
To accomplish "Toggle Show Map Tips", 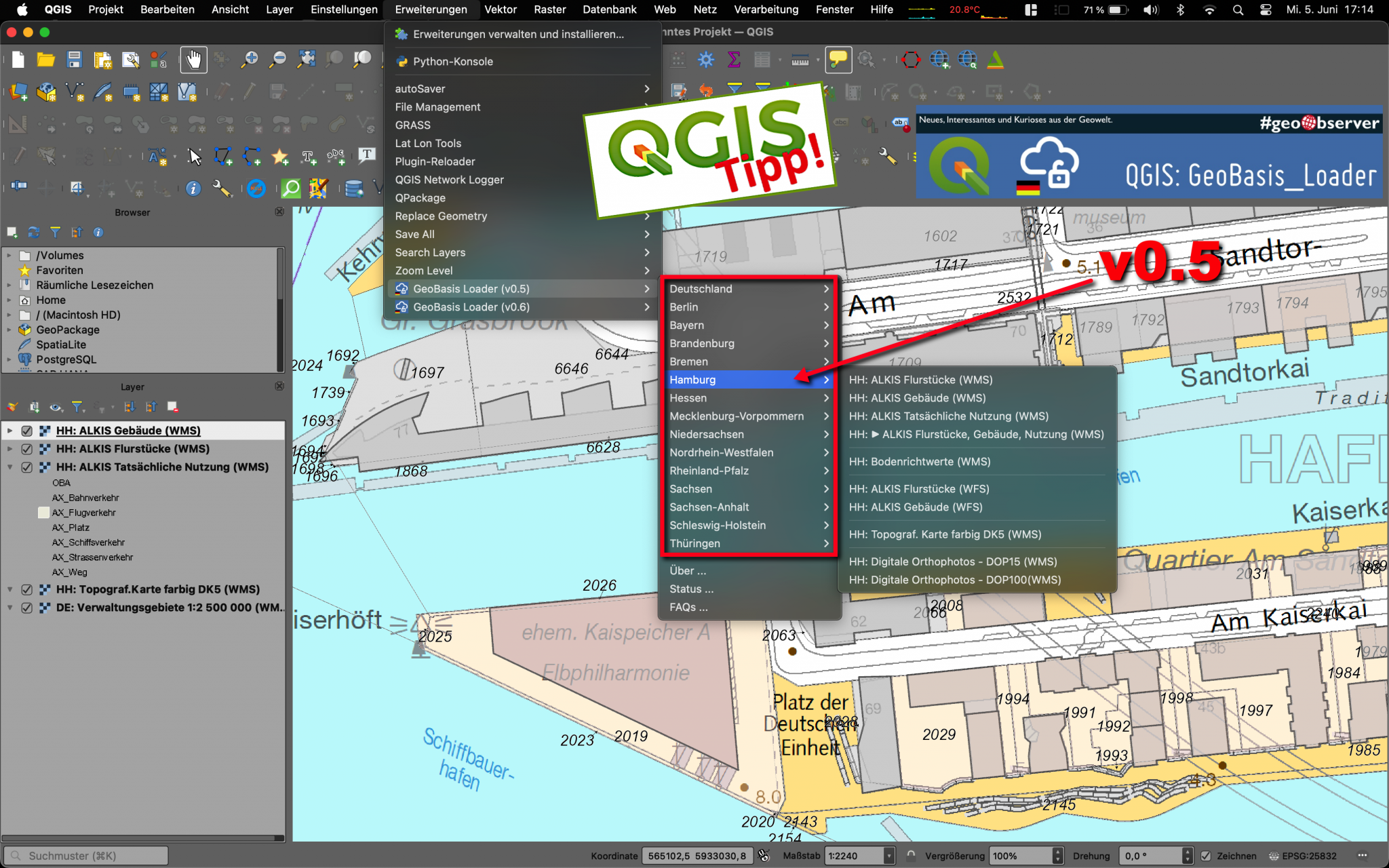I will (838, 60).
